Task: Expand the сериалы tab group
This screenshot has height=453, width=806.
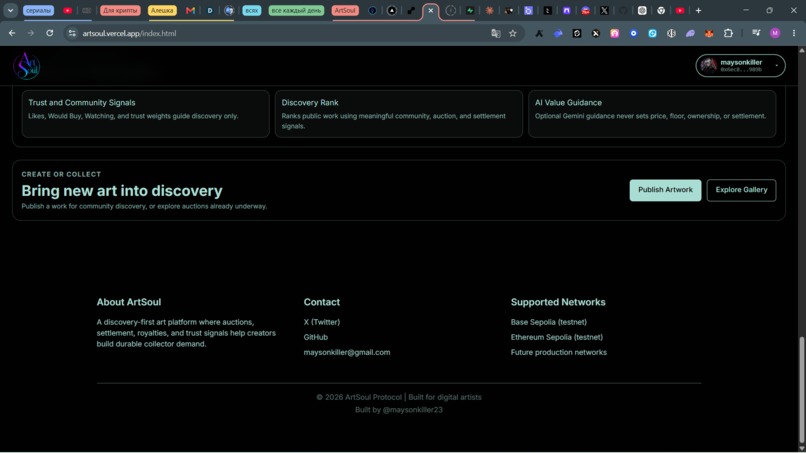Action: [39, 10]
